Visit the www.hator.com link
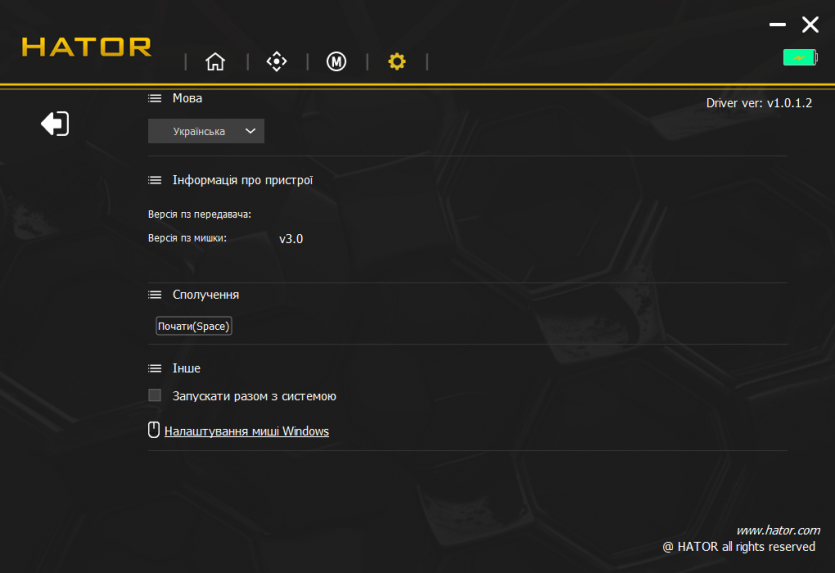 click(x=777, y=531)
